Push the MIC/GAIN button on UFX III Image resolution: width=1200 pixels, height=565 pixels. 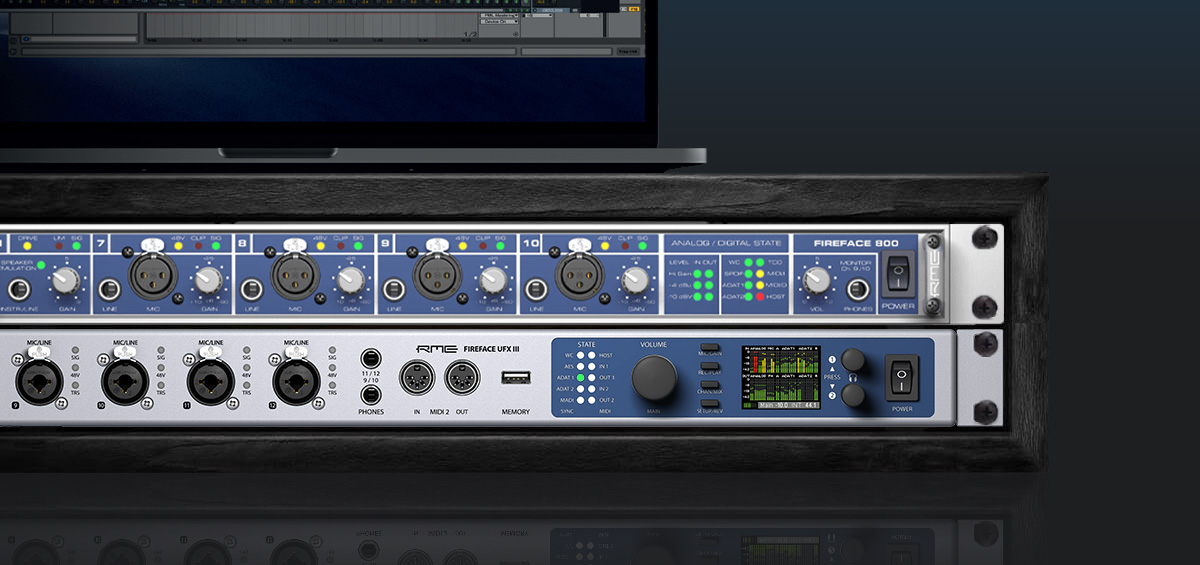[x=711, y=347]
